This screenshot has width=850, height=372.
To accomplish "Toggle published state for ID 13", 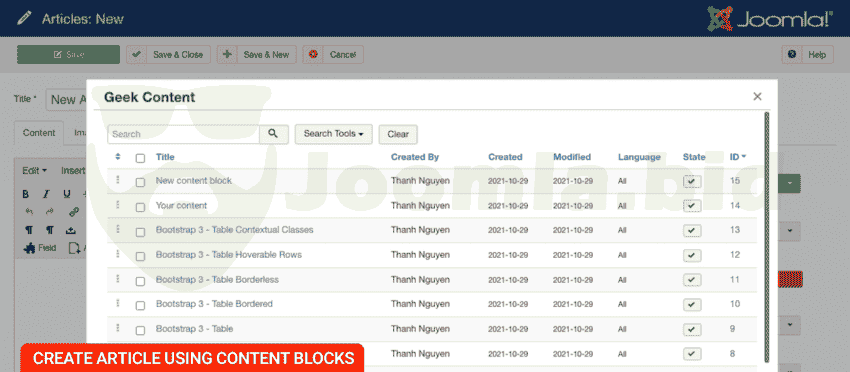I will pos(692,230).
